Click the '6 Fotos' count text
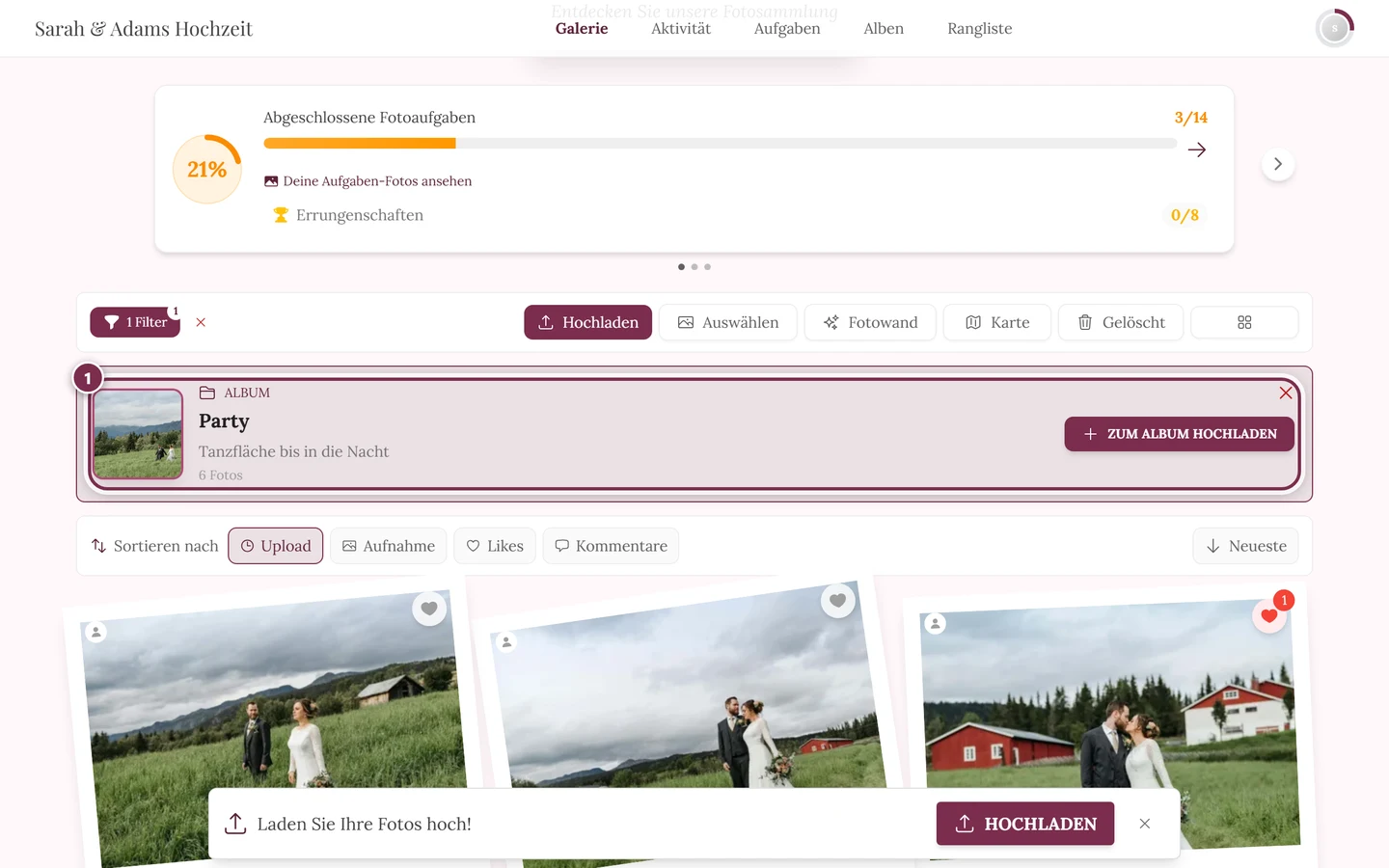The height and width of the screenshot is (868, 1389). 221,475
